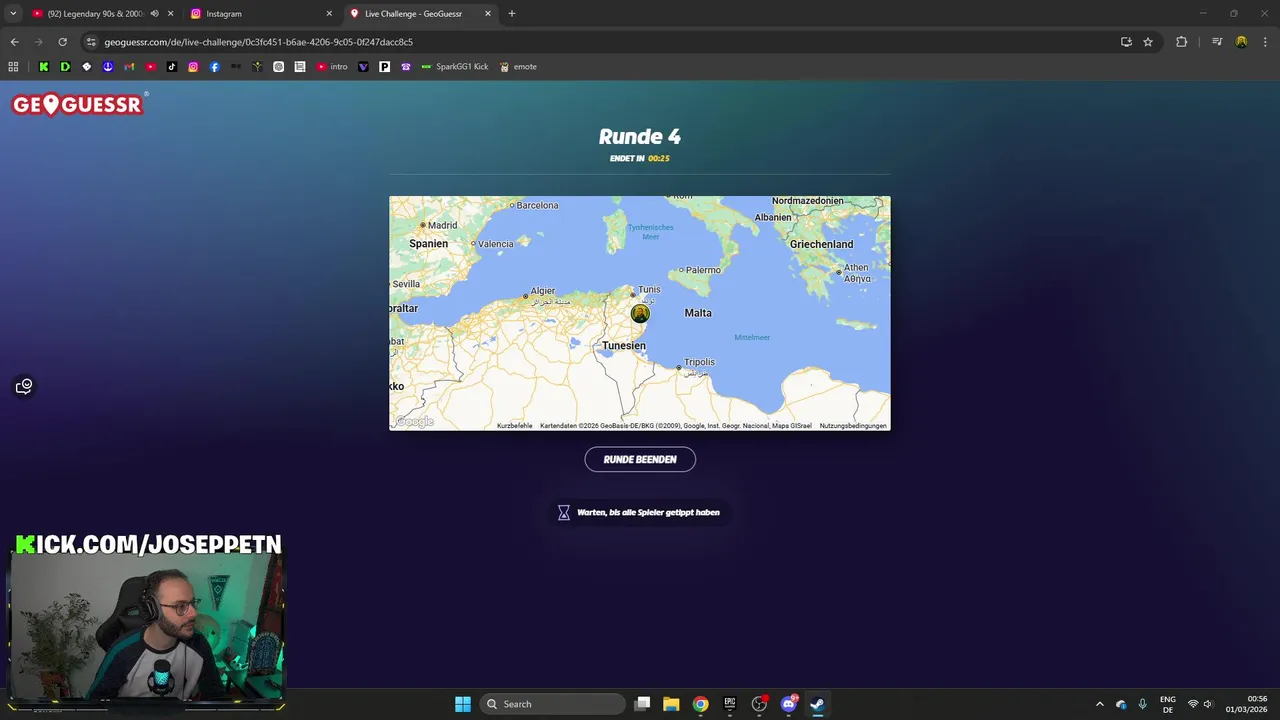Click the Barcelona label on the map
This screenshot has height=720, width=1280.
(537, 205)
